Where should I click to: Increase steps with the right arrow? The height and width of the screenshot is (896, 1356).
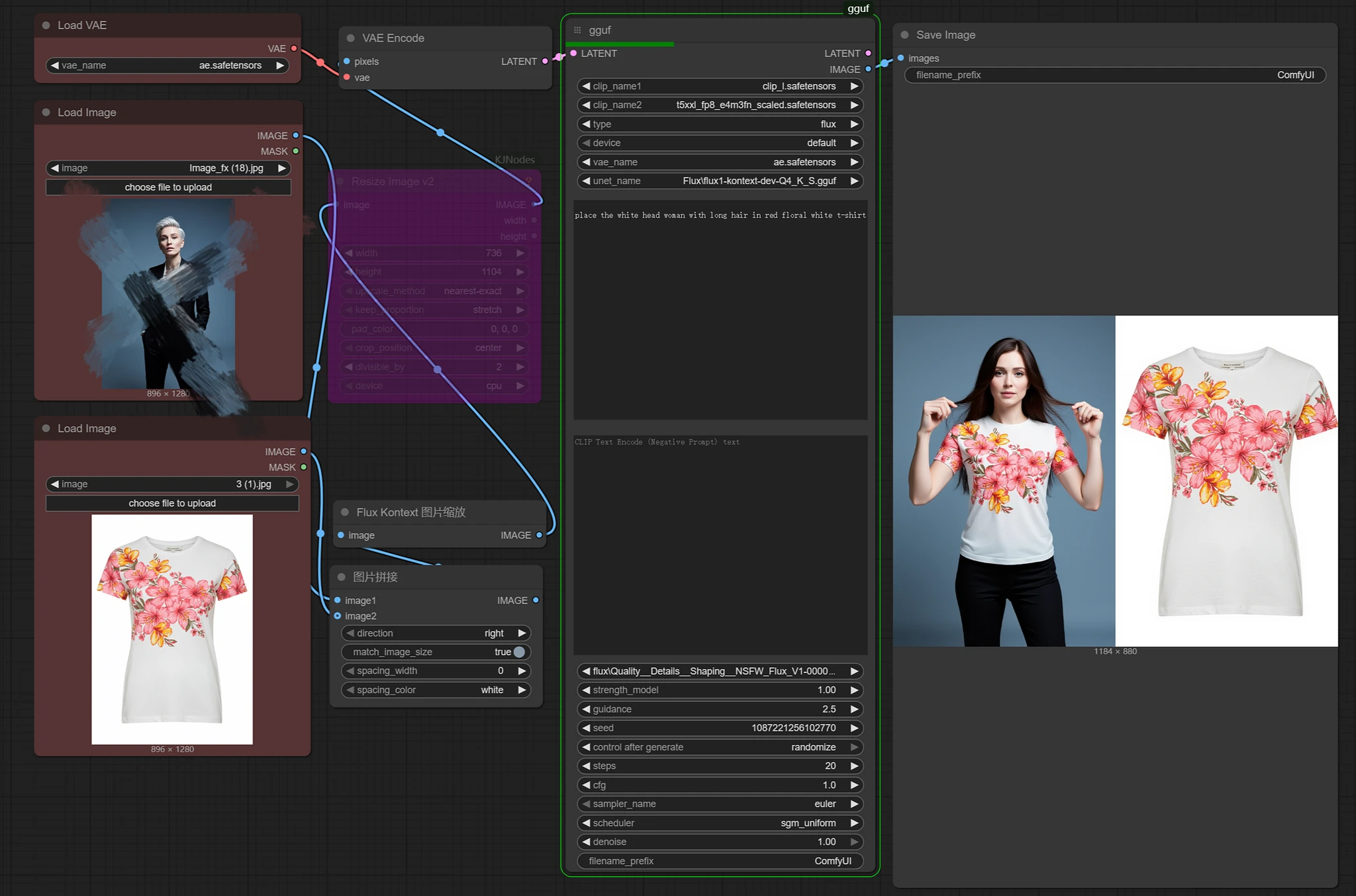(854, 766)
